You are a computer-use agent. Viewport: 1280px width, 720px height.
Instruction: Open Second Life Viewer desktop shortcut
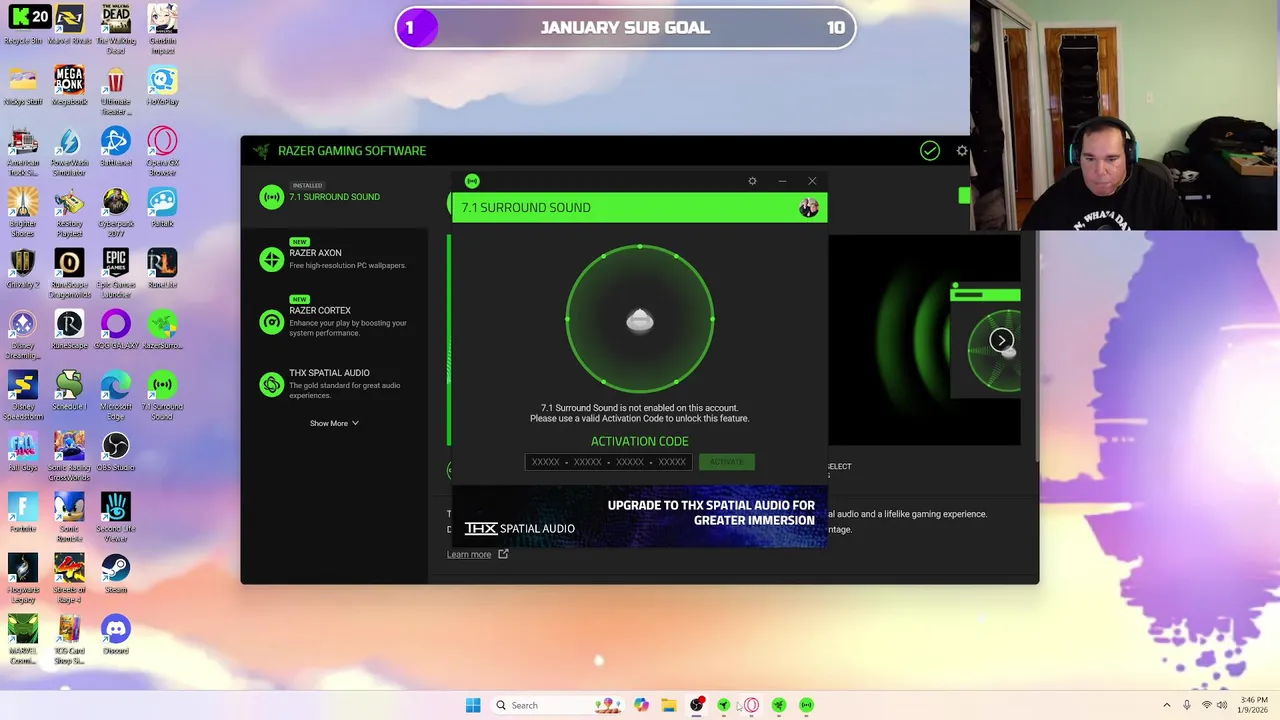116,517
